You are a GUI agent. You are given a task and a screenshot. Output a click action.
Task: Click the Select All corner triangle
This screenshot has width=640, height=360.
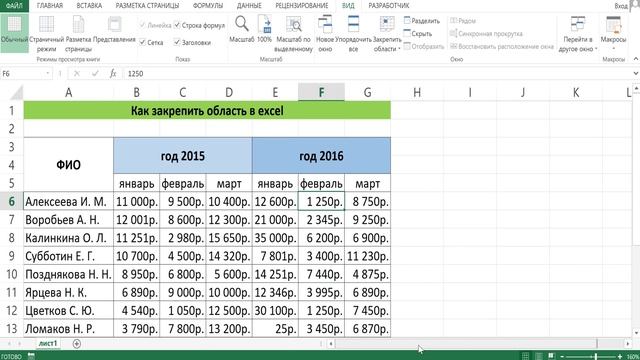click(16, 93)
